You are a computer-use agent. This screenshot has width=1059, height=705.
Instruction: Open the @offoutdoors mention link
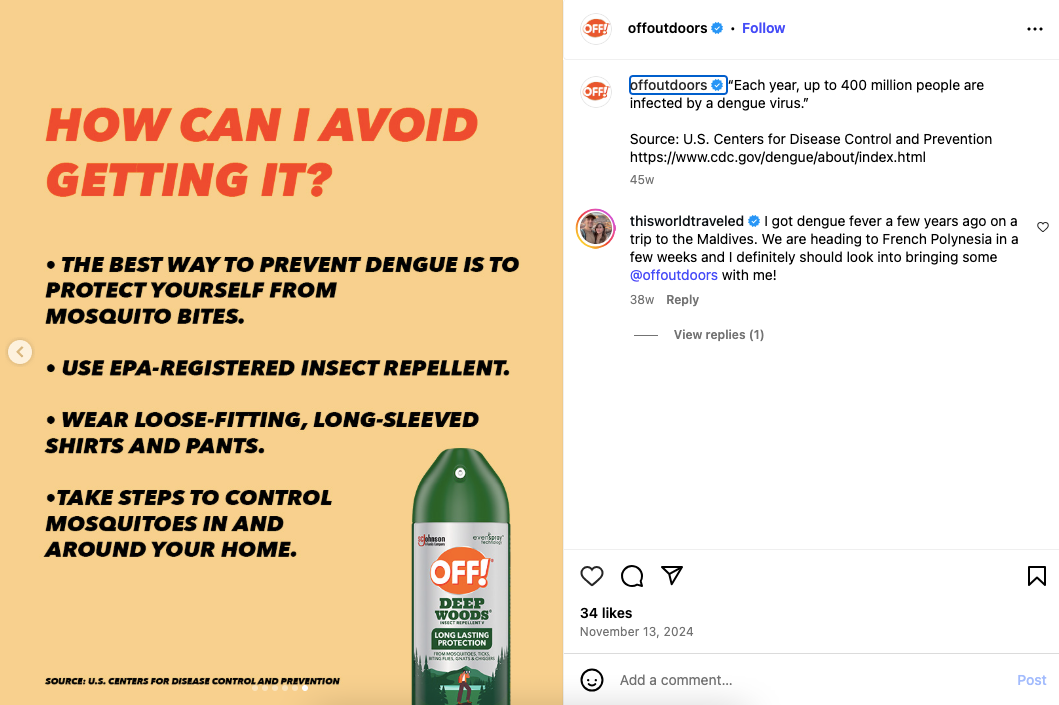point(673,276)
